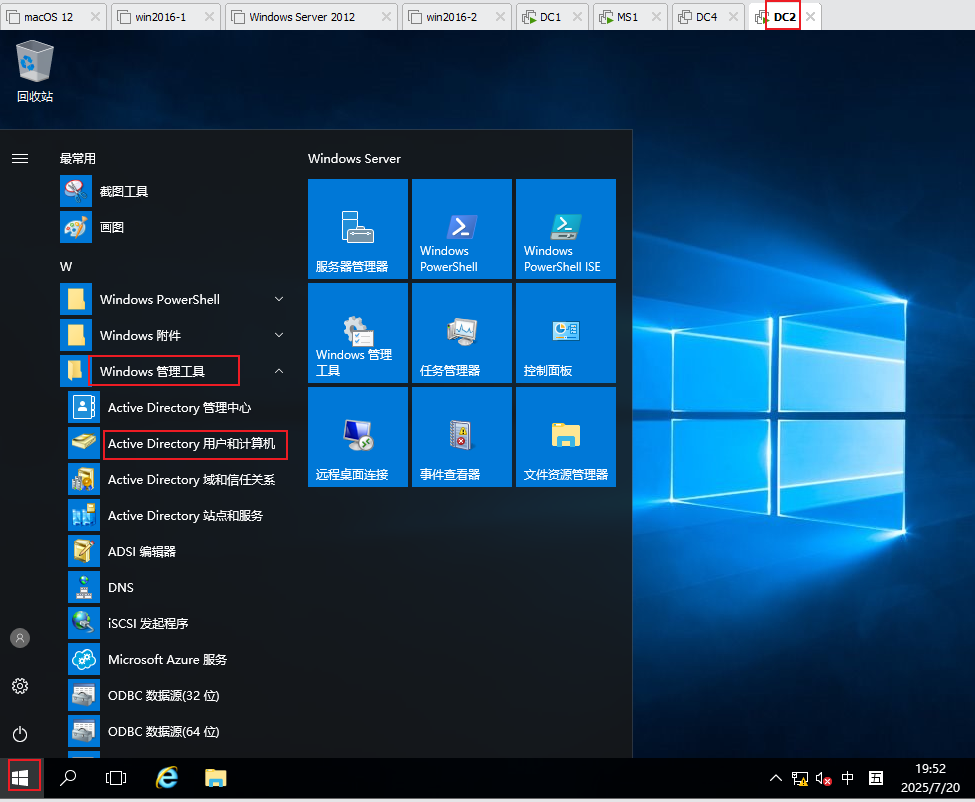This screenshot has height=802, width=975.
Task: Launch Windows PowerShell ISE tile
Action: 566,229
